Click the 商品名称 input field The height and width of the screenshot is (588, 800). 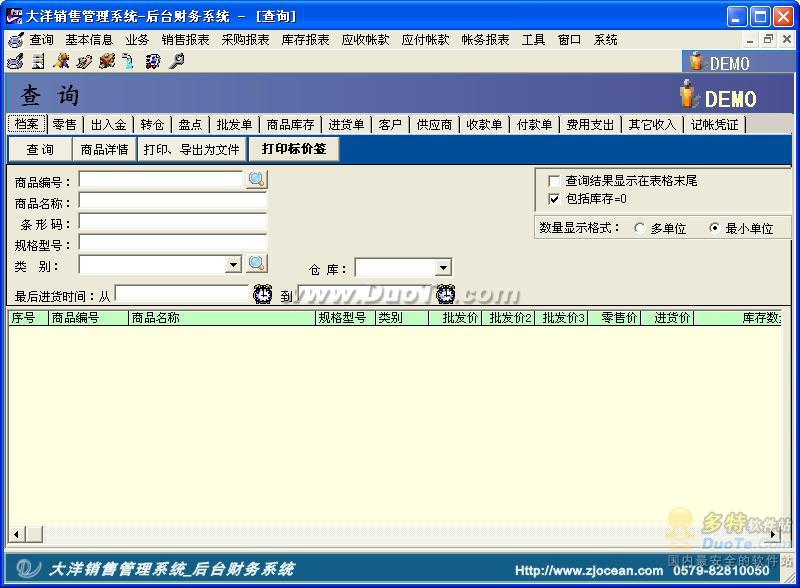coord(172,201)
